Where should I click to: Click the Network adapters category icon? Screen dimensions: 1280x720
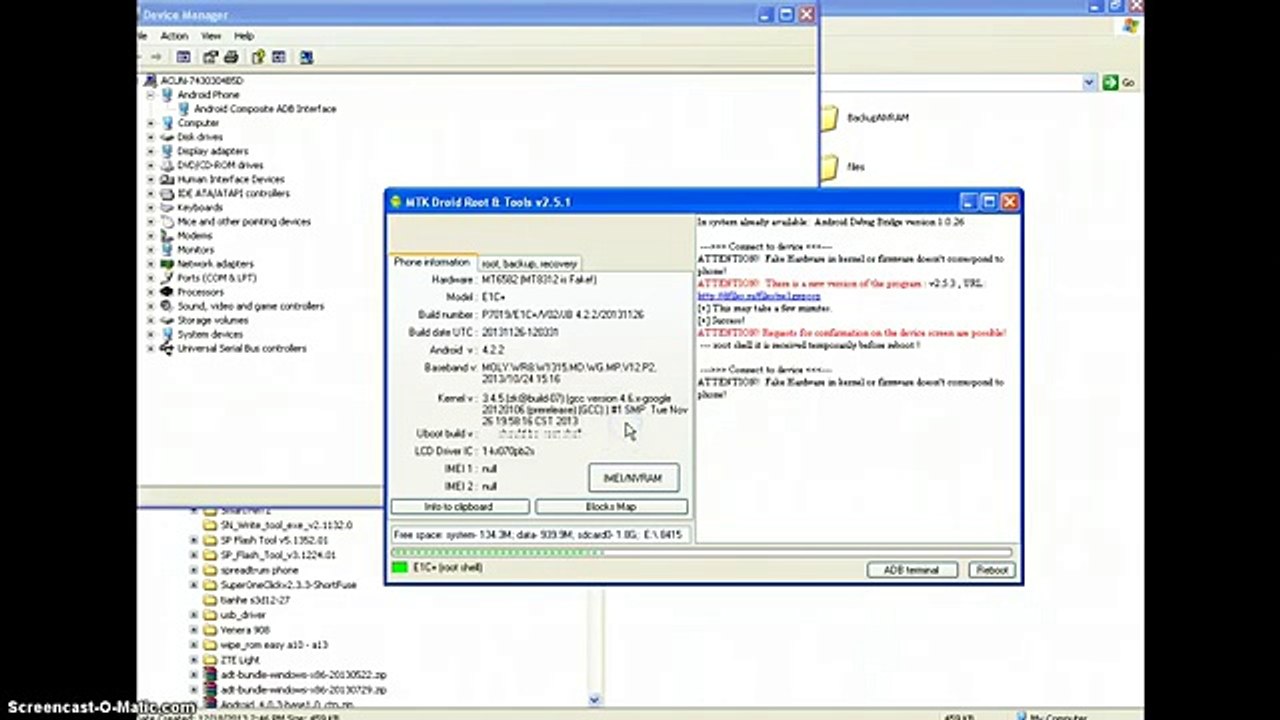[167, 264]
